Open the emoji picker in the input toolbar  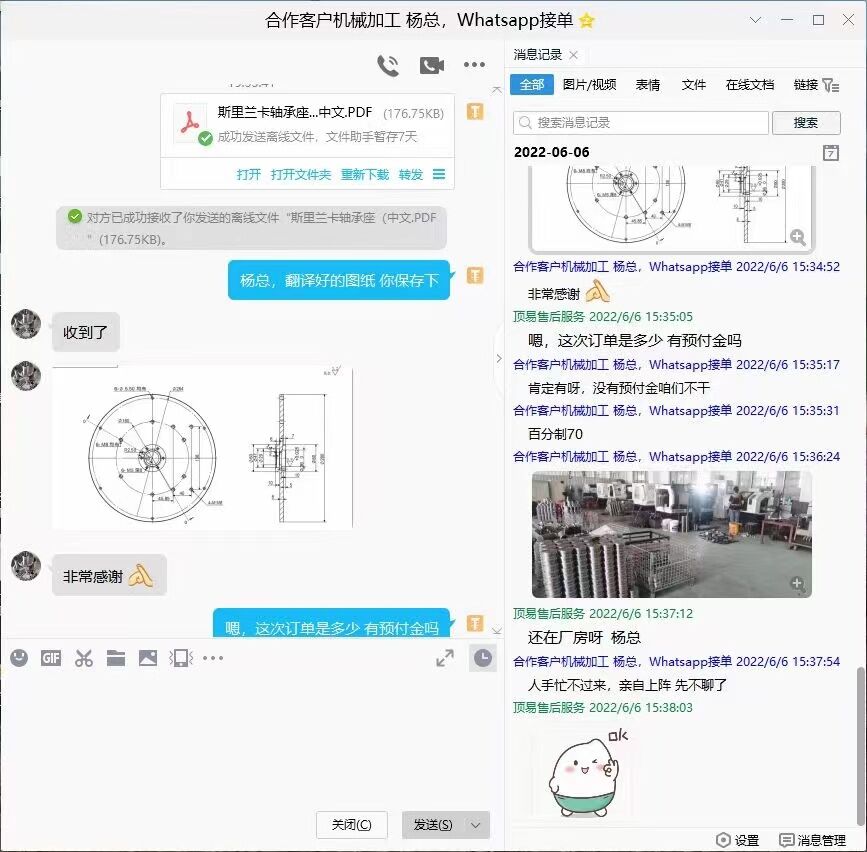(x=19, y=658)
